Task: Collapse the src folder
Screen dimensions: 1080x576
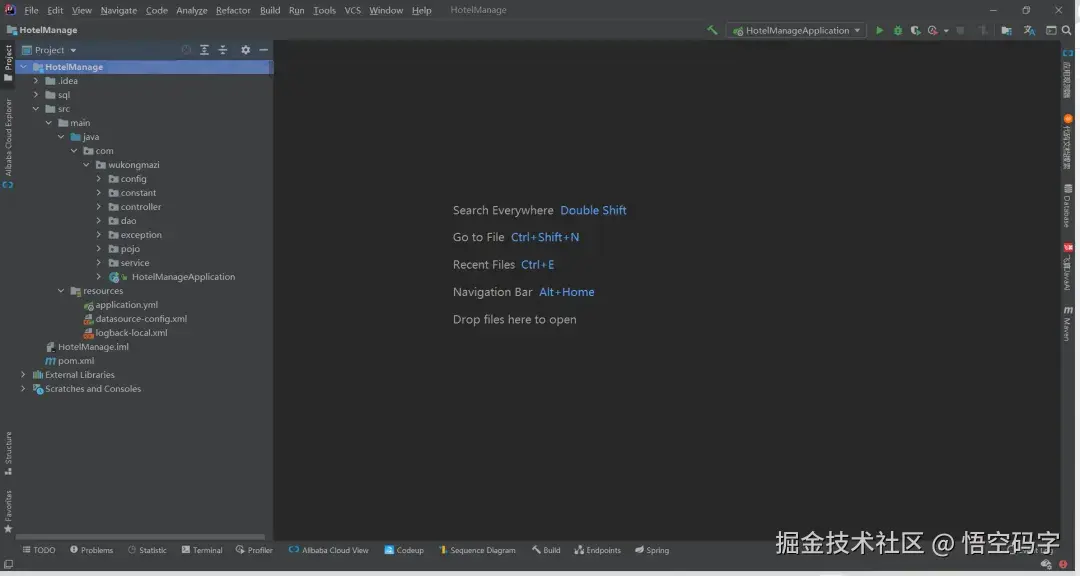Action: click(x=36, y=109)
